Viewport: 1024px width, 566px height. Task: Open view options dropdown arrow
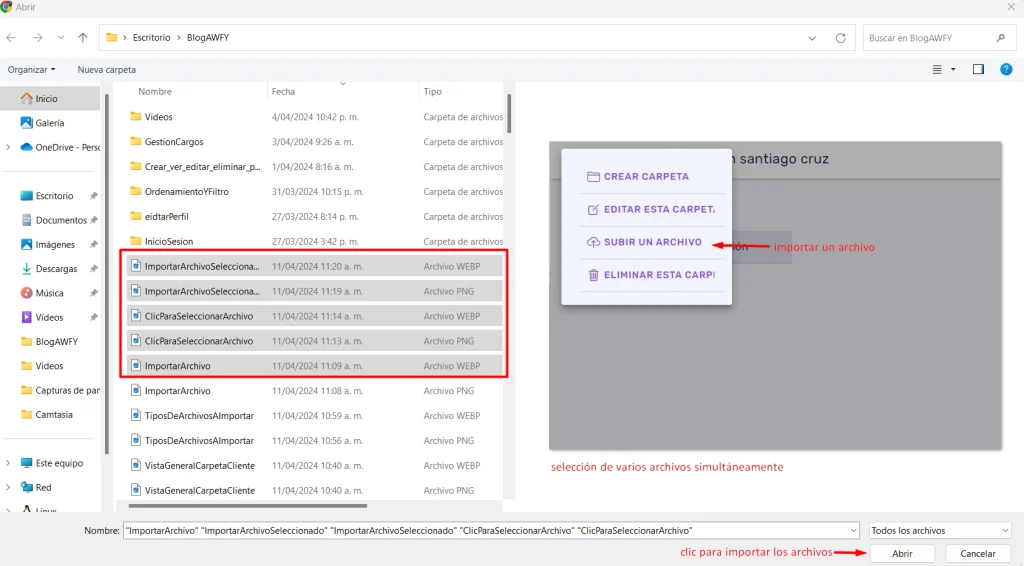click(x=953, y=69)
